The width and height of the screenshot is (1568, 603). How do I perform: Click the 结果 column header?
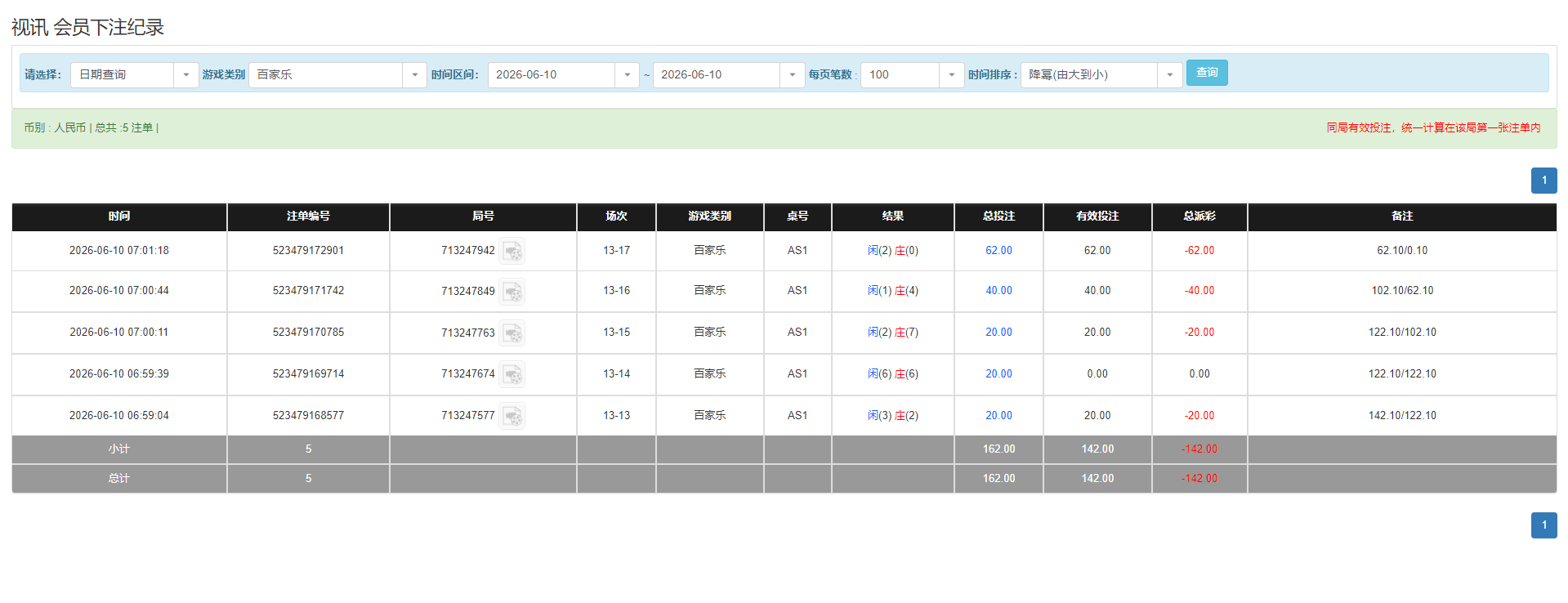coord(892,217)
